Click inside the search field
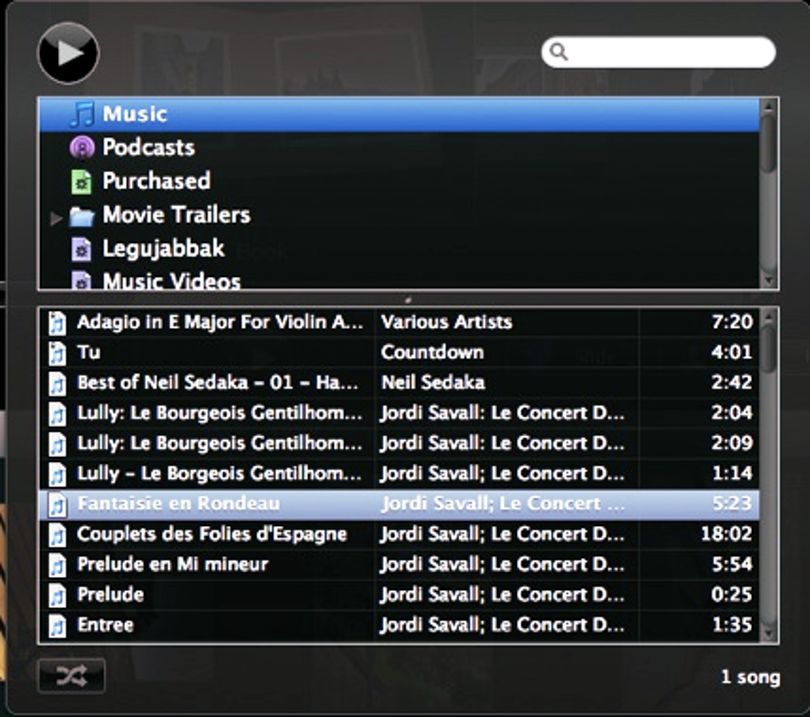This screenshot has height=717, width=810. (x=658, y=52)
